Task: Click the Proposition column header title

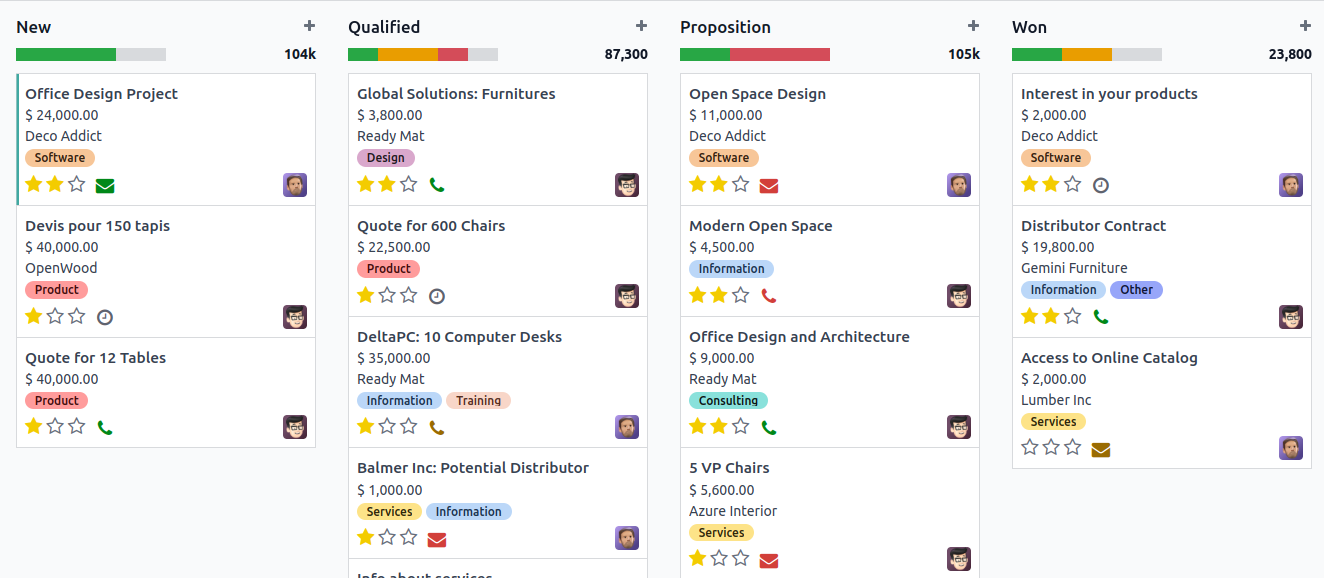Action: (725, 27)
